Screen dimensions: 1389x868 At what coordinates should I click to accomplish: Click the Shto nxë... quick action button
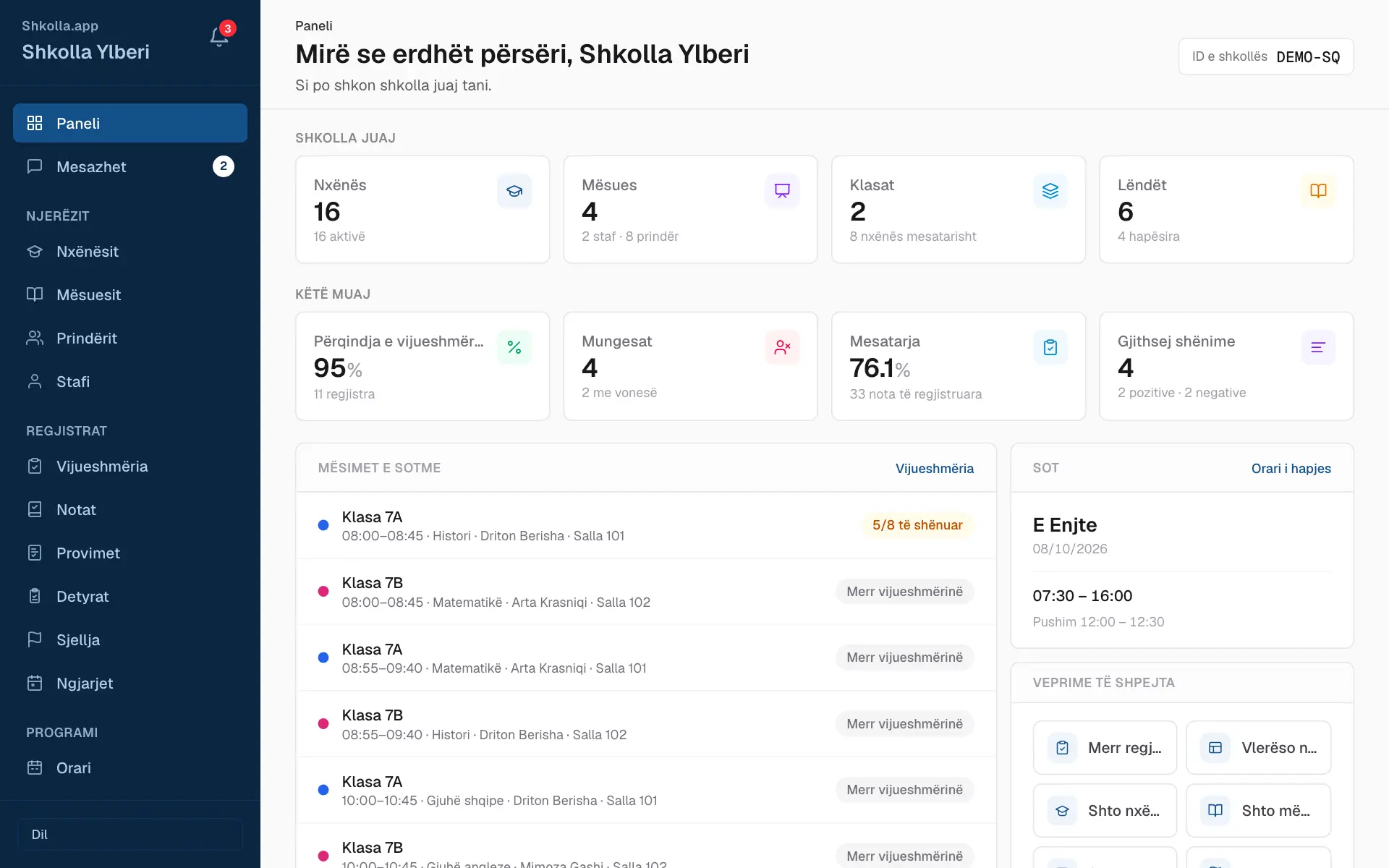pyautogui.click(x=1105, y=811)
